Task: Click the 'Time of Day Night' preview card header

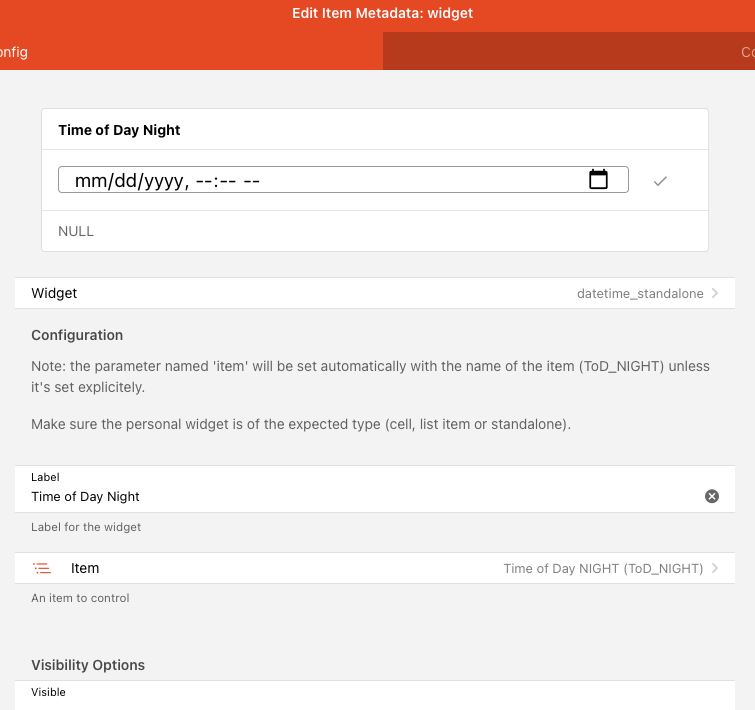Action: click(x=119, y=130)
